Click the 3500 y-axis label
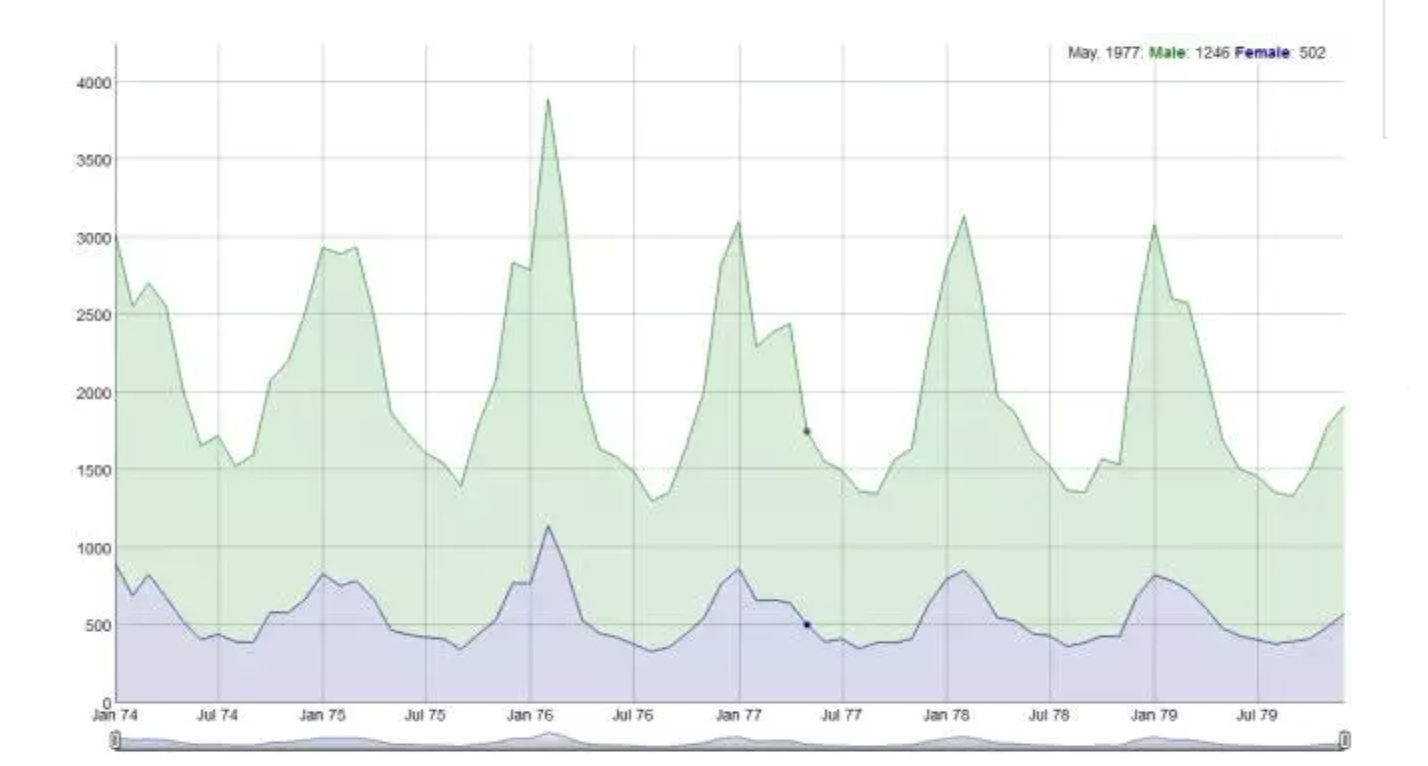Screen dimensions: 1428x766 point(92,159)
